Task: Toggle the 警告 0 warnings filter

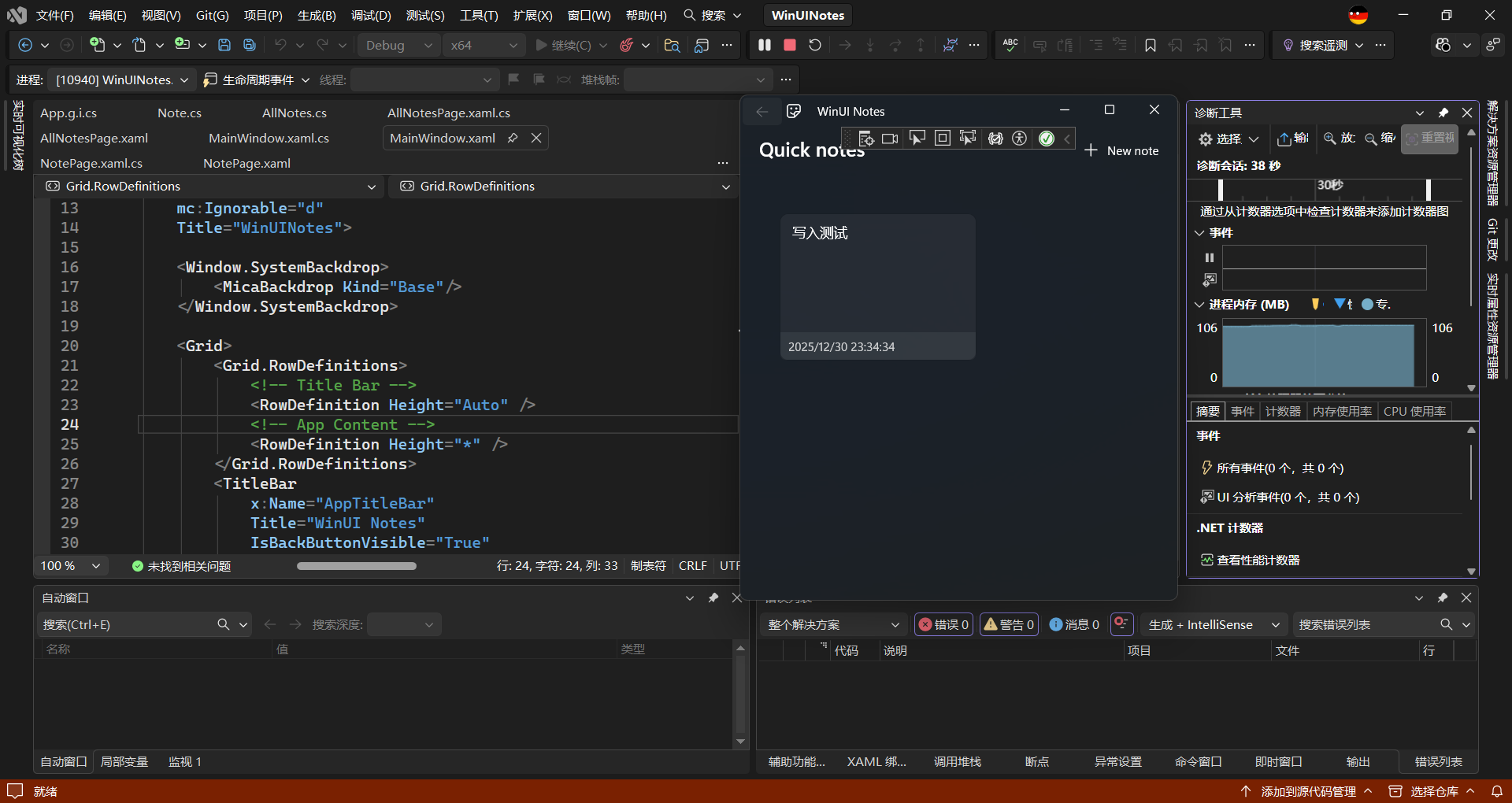Action: click(x=1009, y=624)
